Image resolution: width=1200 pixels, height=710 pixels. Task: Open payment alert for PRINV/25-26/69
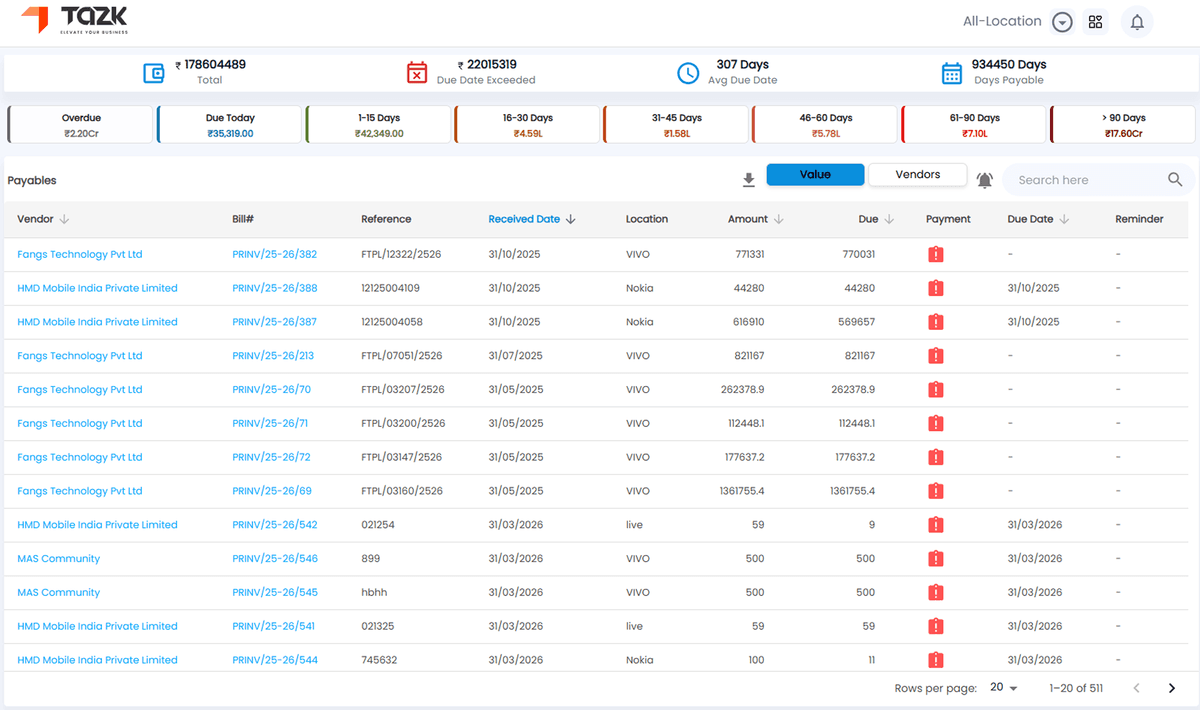coord(936,491)
